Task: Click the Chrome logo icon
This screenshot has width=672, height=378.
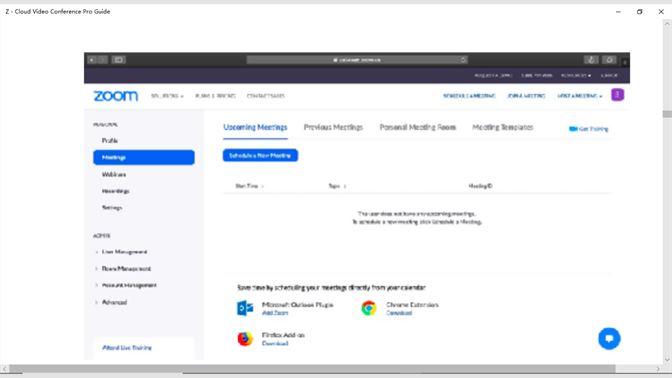Action: coord(369,308)
